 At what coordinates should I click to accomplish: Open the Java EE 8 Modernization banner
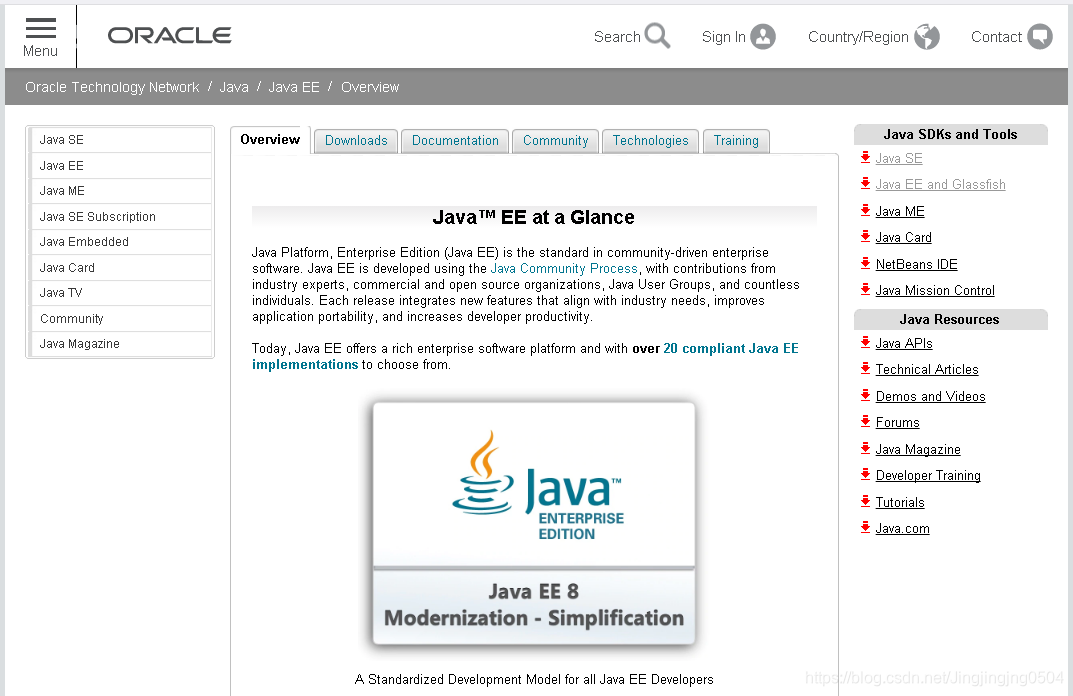[x=534, y=605]
